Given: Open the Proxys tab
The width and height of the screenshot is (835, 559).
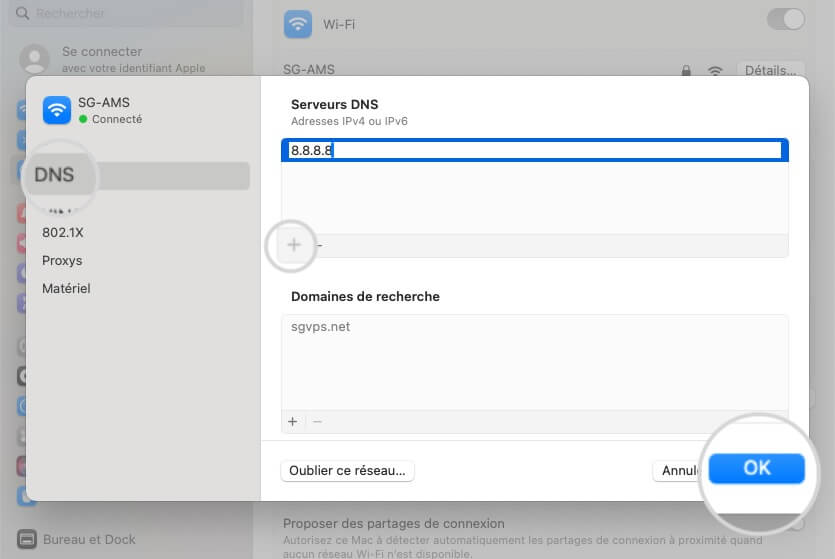Looking at the screenshot, I should pyautogui.click(x=62, y=261).
